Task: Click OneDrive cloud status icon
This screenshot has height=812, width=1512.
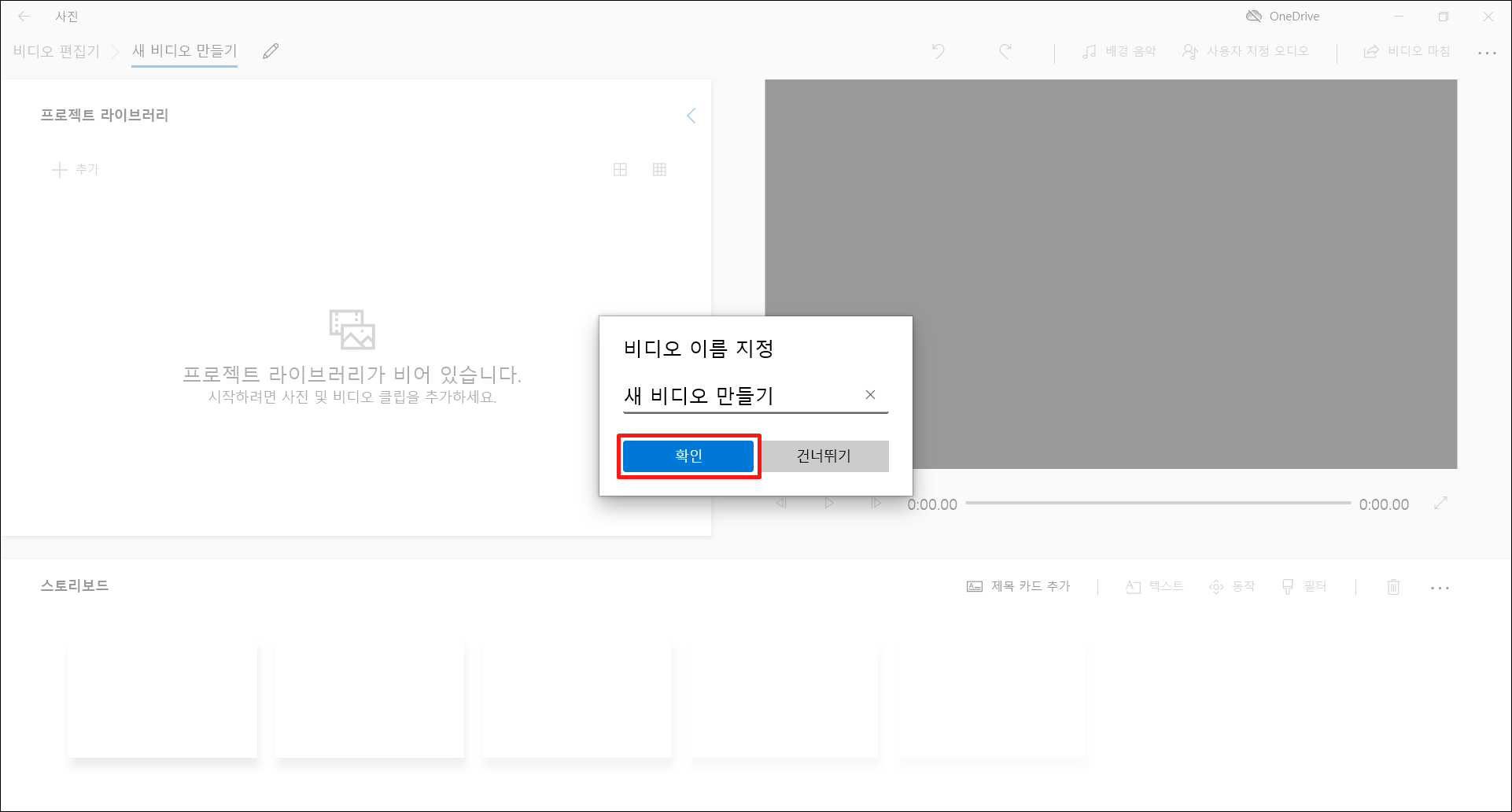Action: pos(1254,16)
